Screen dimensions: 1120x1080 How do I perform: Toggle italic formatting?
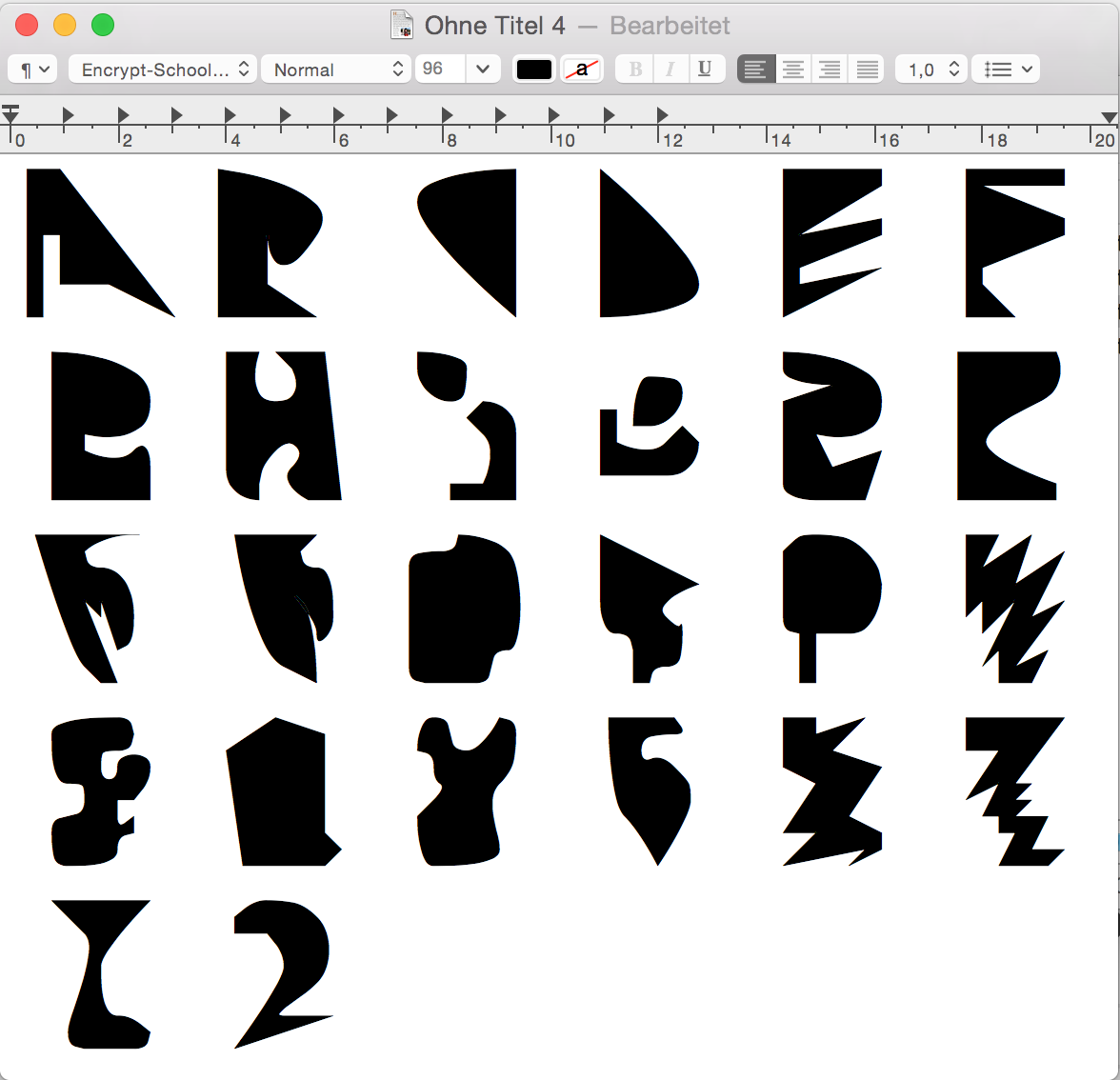point(670,70)
